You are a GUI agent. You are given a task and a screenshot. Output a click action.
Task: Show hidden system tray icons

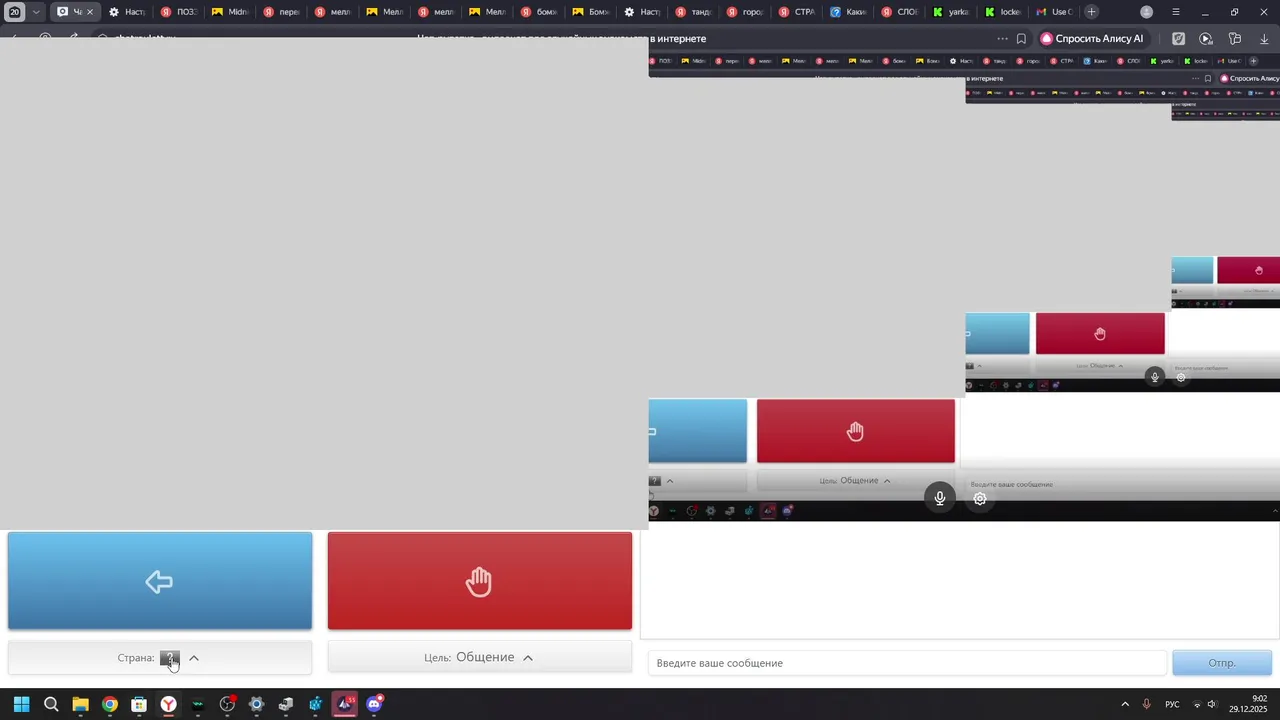[1125, 704]
